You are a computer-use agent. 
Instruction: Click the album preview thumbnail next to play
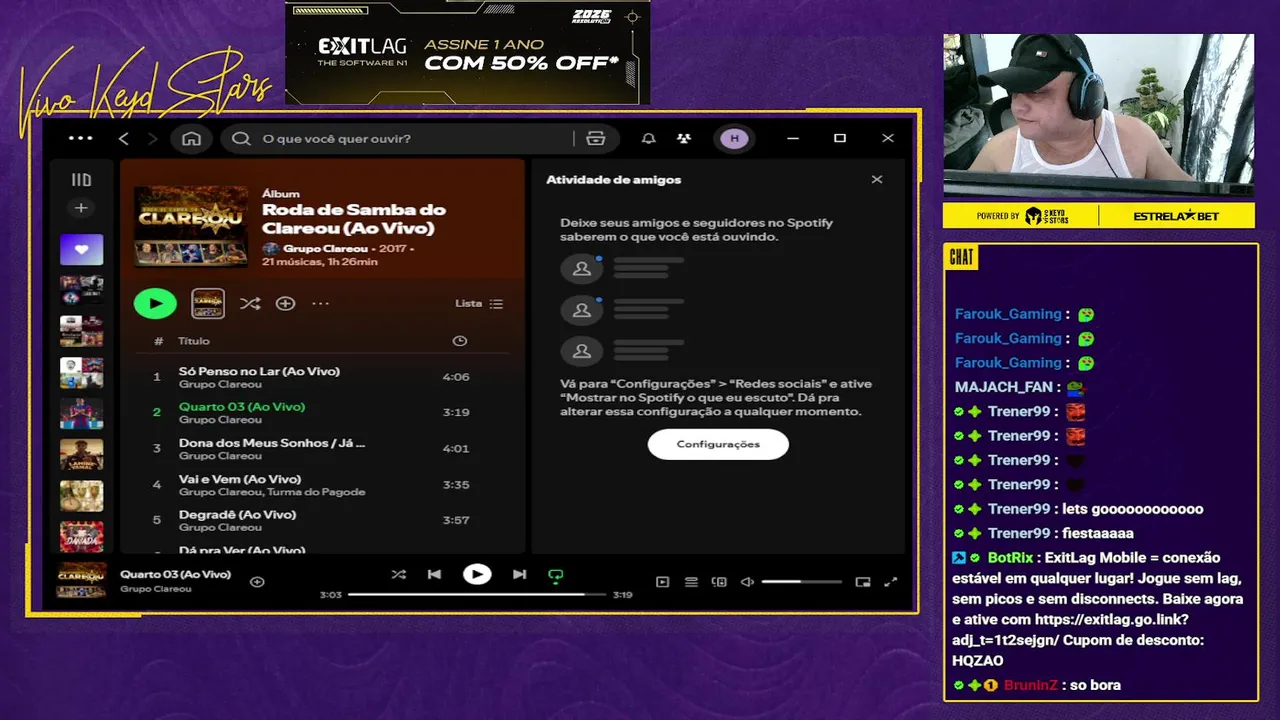click(208, 303)
